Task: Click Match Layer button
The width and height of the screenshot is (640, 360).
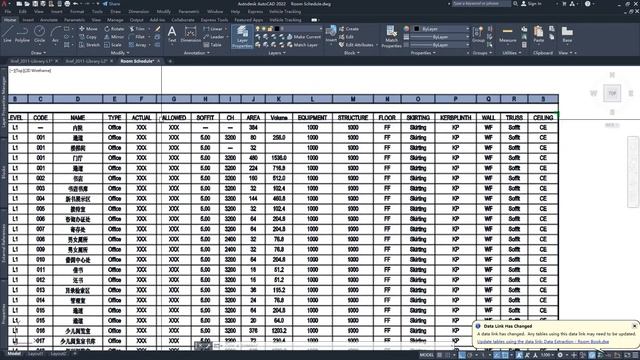Action: [302, 45]
